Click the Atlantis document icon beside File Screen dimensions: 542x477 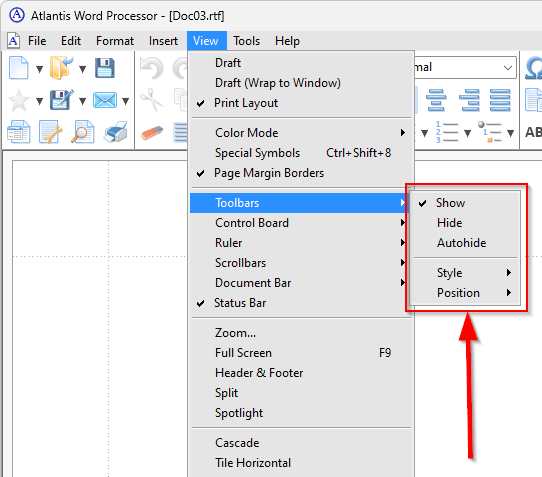point(13,41)
